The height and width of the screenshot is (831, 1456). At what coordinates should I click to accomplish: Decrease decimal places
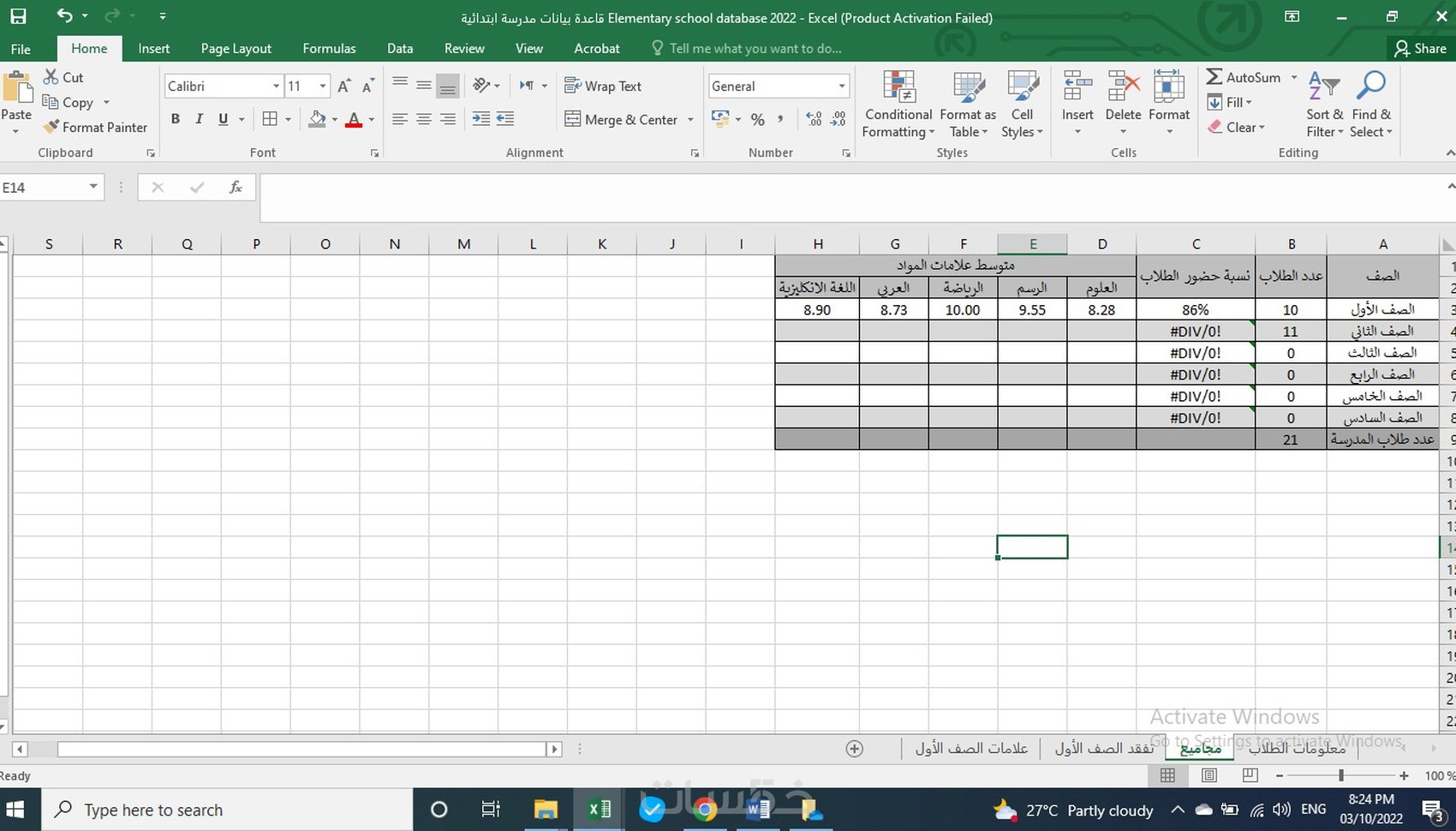838,119
